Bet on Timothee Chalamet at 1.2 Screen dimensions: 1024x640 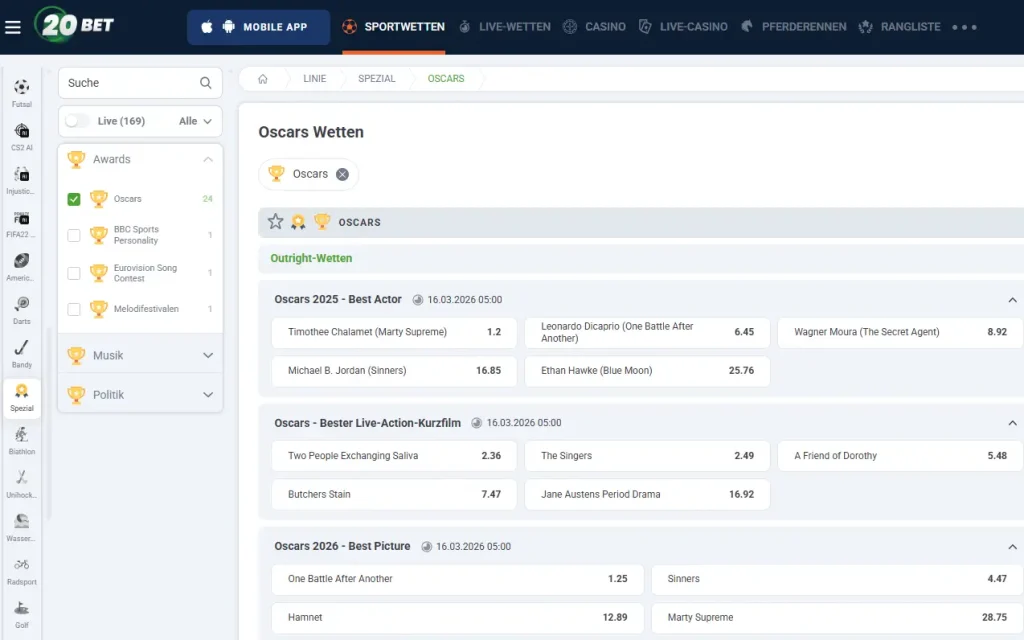(394, 332)
